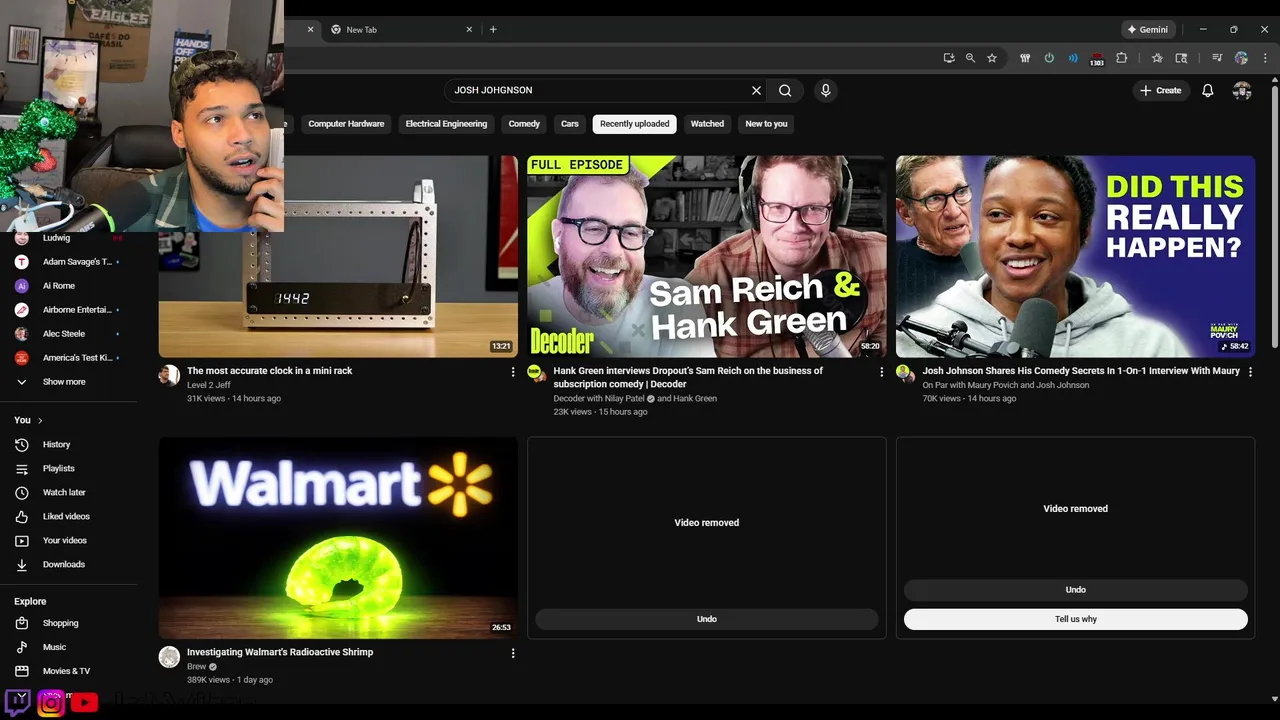Click Undo above Tell us why
The height and width of the screenshot is (720, 1280).
pos(1076,590)
